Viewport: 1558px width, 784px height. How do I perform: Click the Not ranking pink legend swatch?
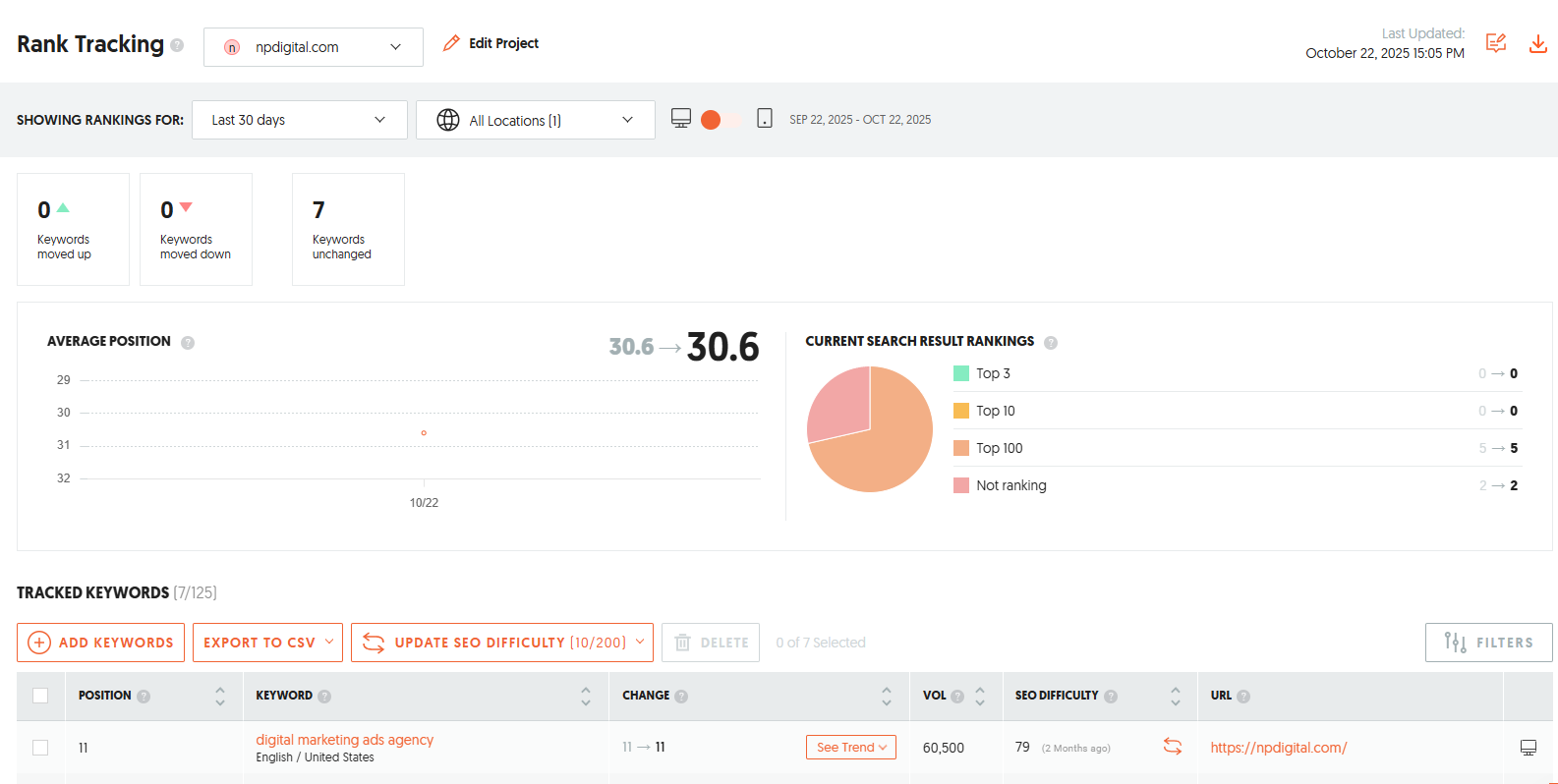click(961, 485)
